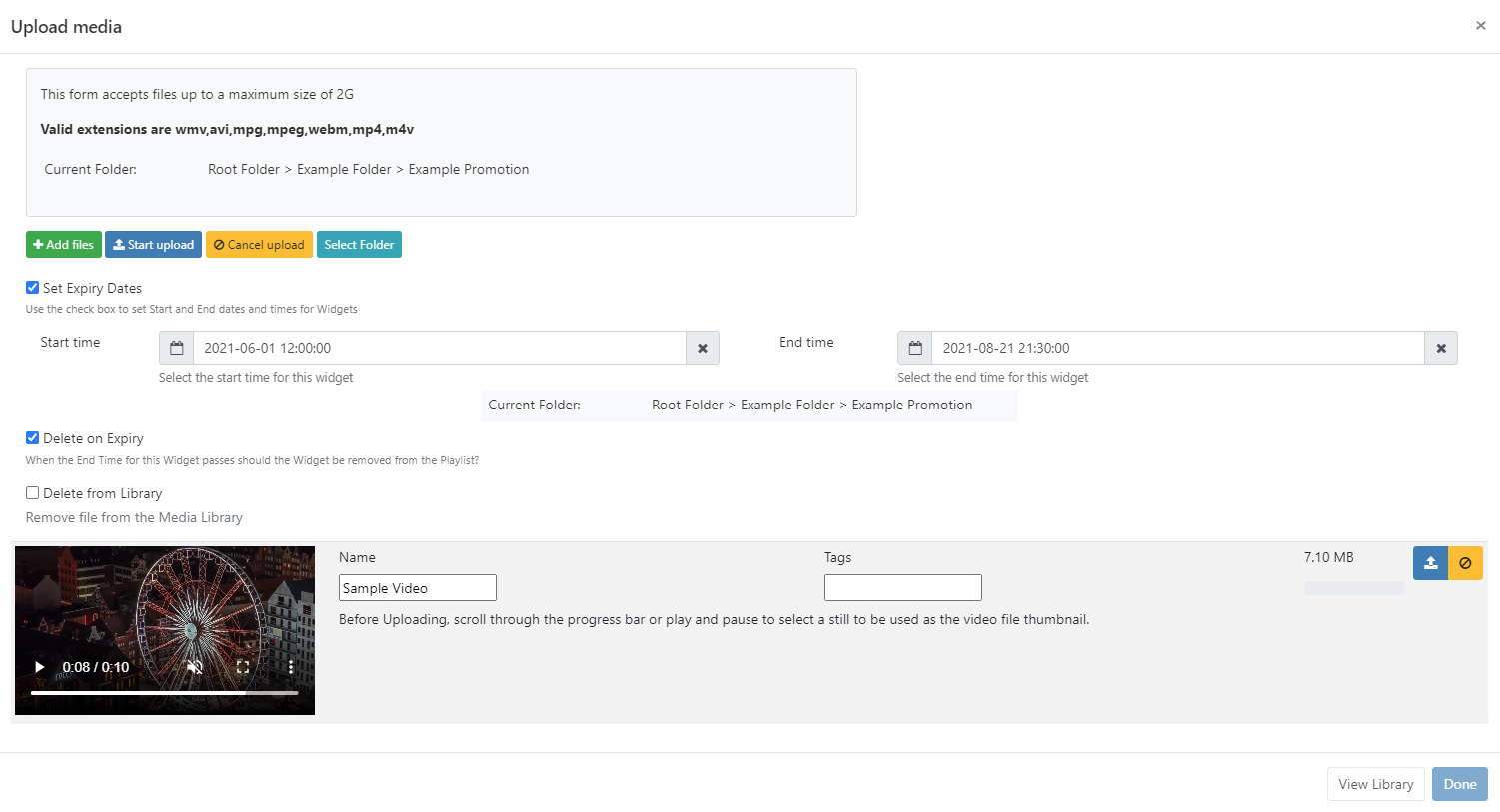
Task: Go to View Library
Action: [x=1375, y=784]
